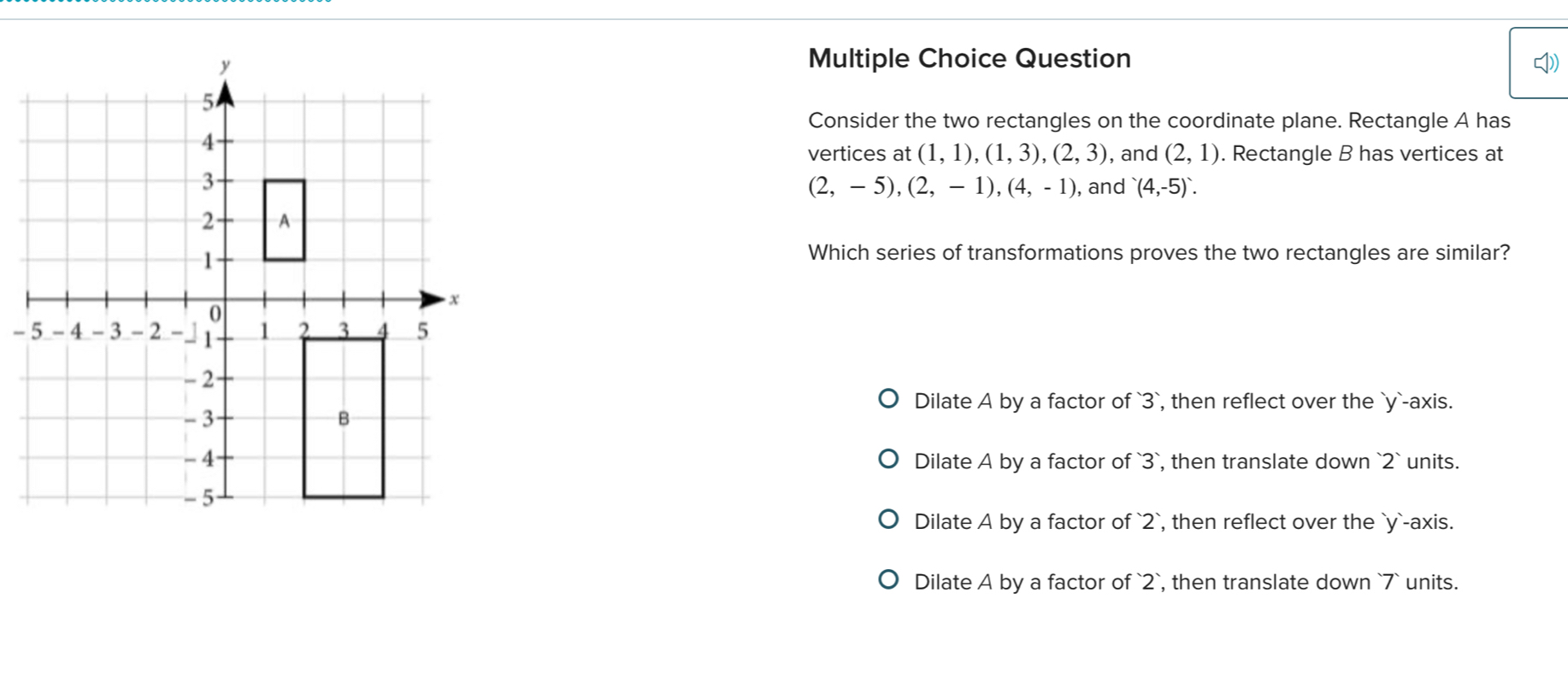Select radio for dilate 2, translate down 7

(x=889, y=580)
